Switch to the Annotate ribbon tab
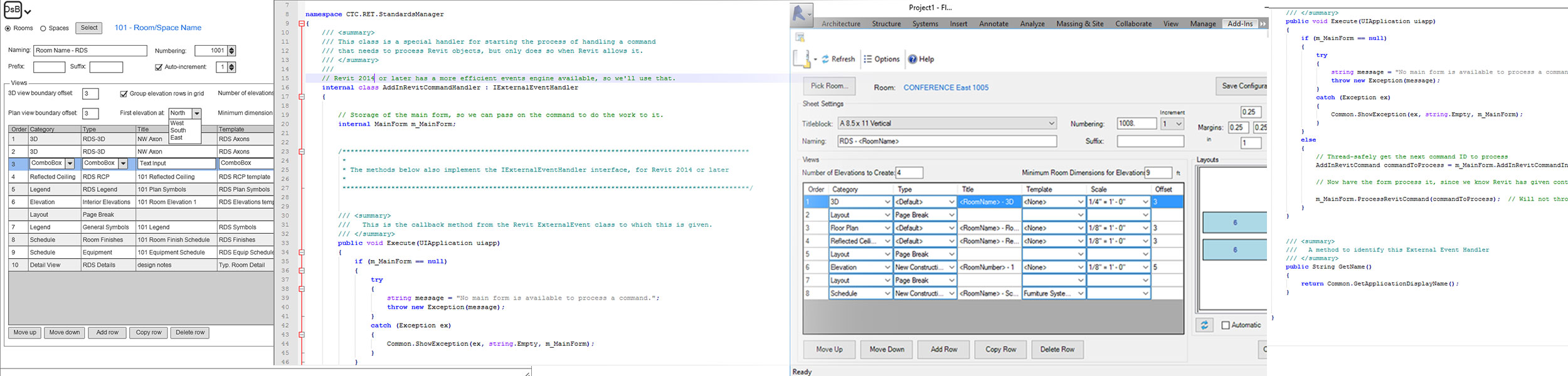Viewport: 1568px width, 376px height. coord(993,24)
